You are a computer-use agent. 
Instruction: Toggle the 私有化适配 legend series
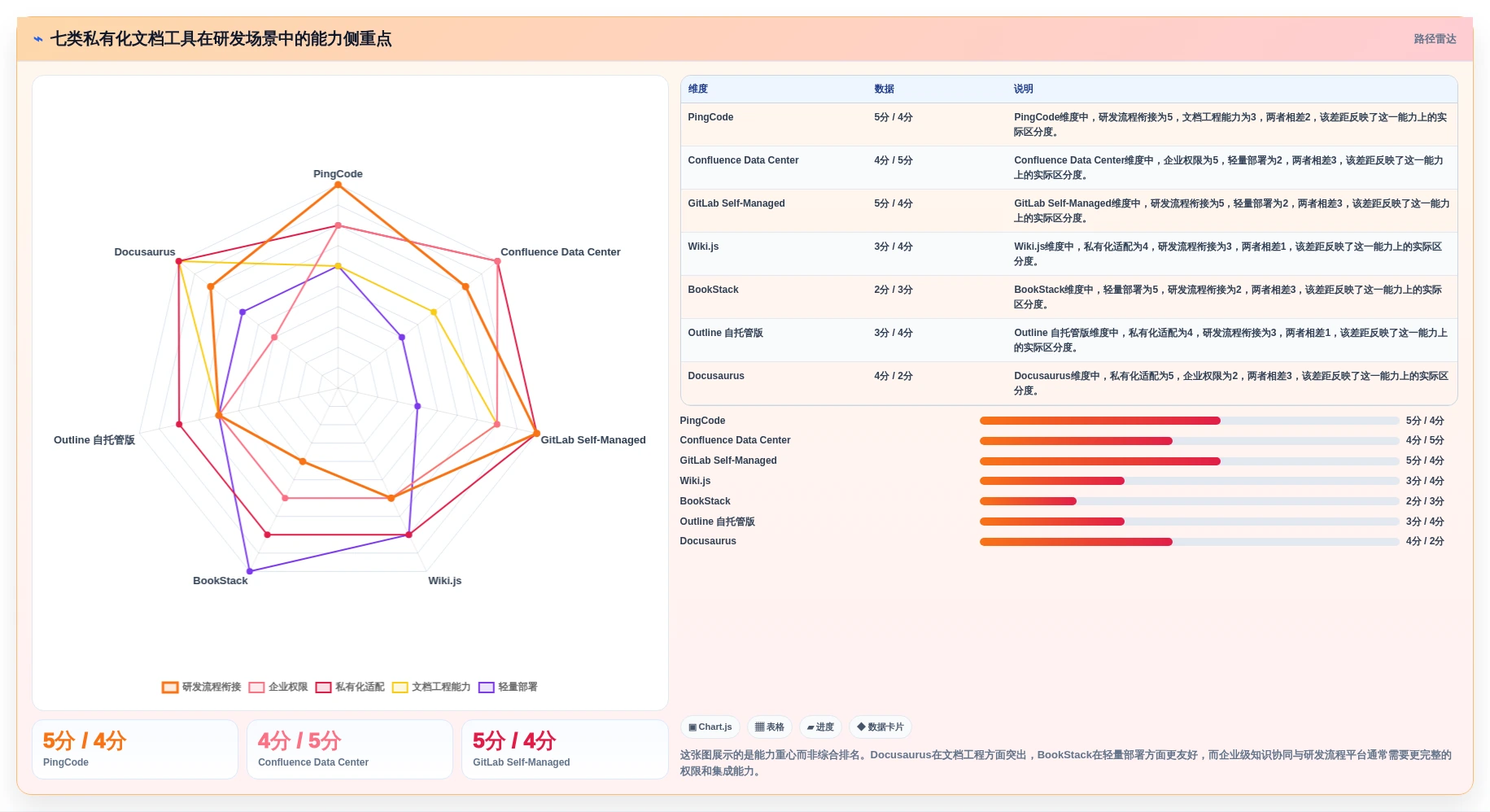[350, 687]
